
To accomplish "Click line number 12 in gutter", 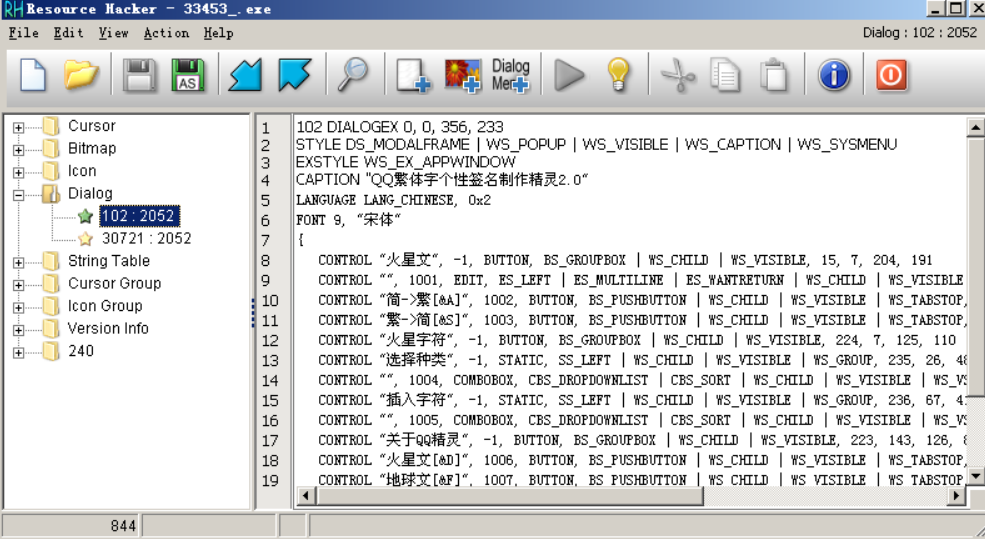I will [x=270, y=340].
